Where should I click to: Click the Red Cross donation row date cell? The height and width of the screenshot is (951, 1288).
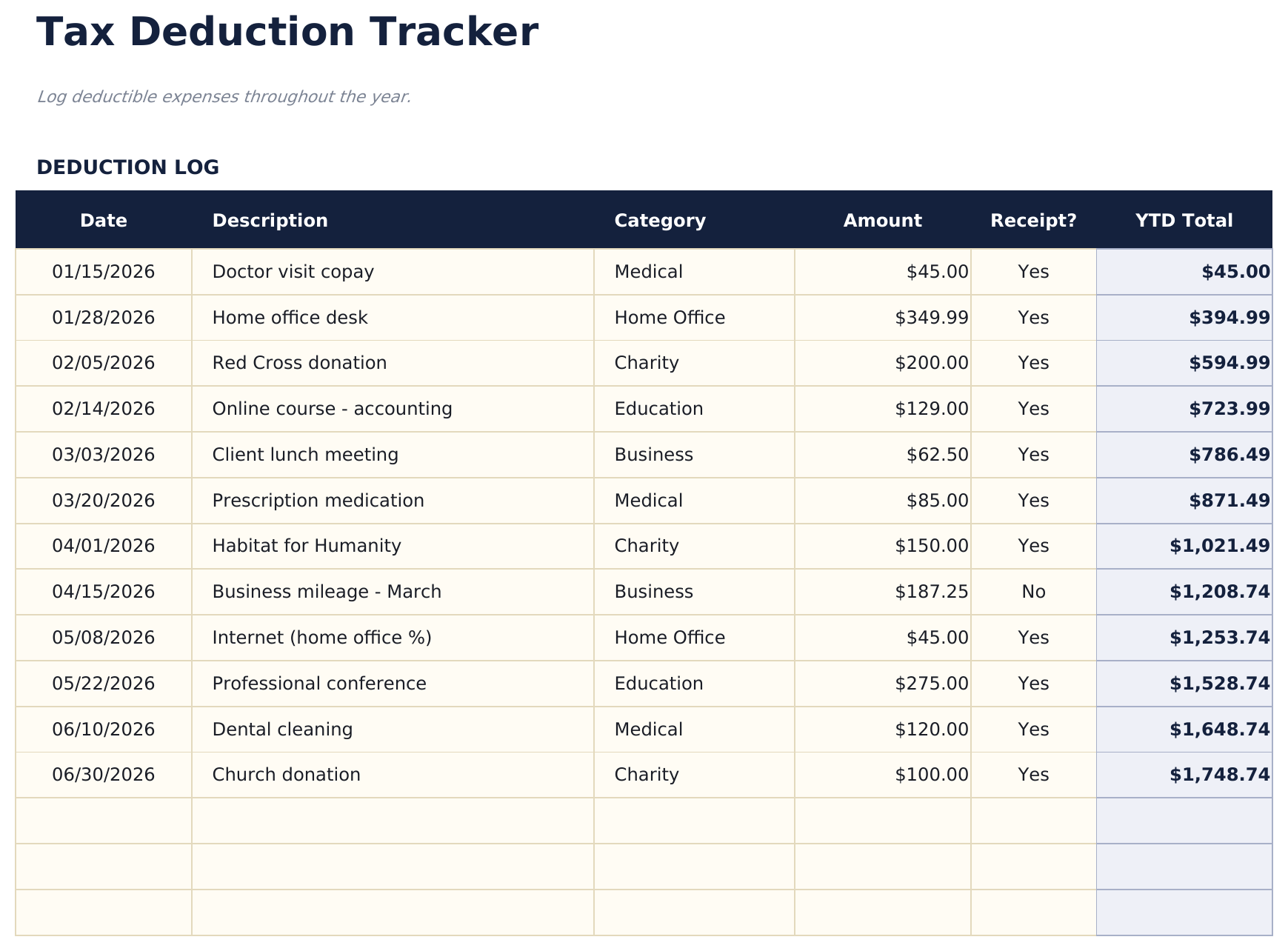[103, 362]
